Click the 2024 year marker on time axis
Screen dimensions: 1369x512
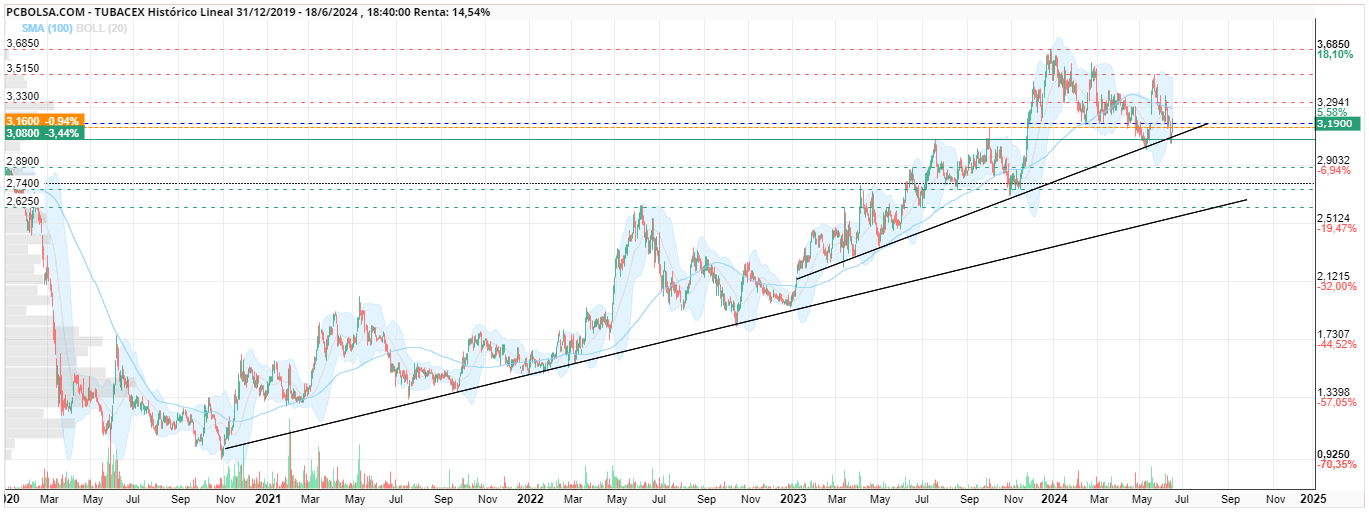coord(1053,497)
